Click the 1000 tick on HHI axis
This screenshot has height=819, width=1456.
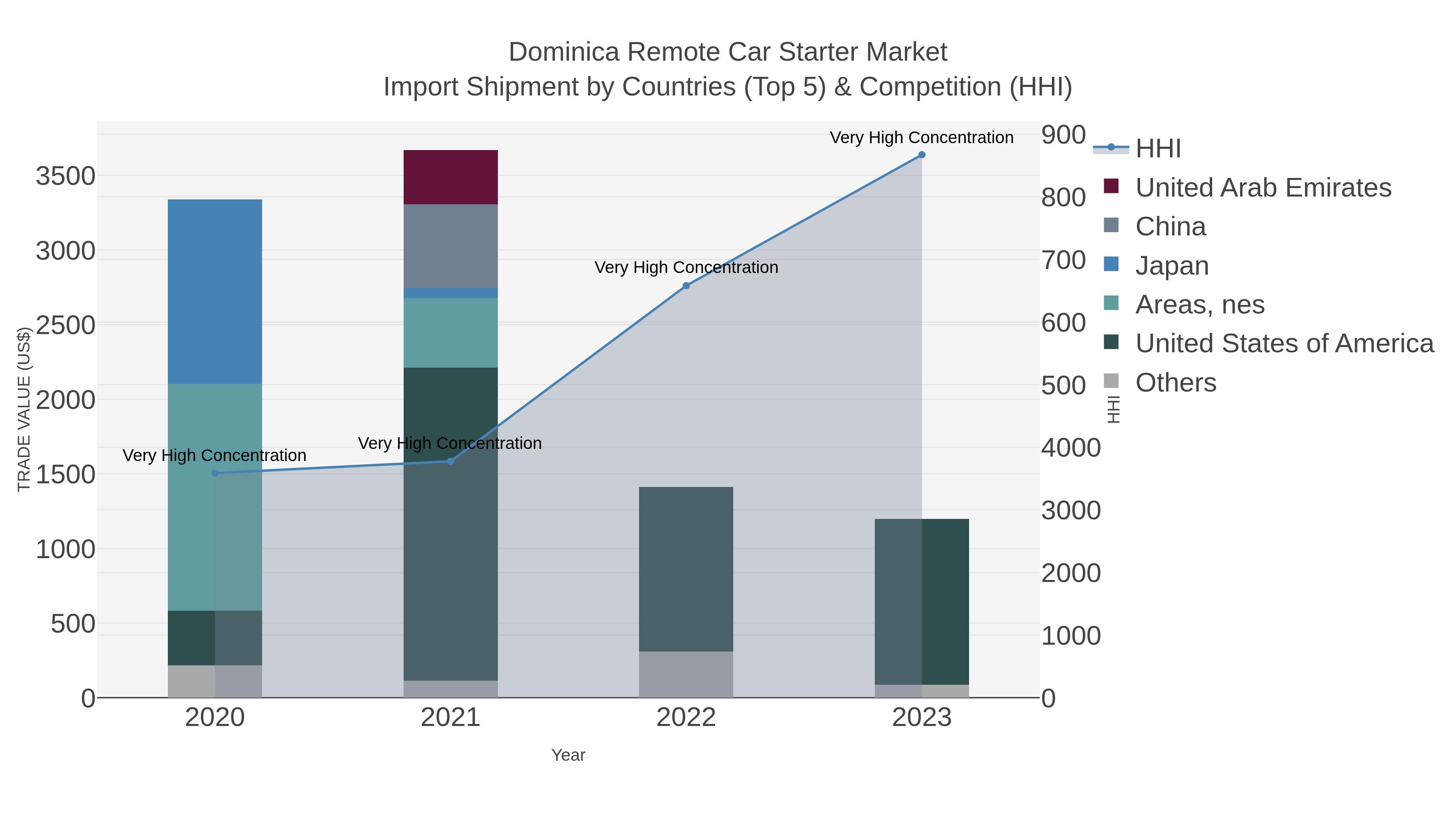point(1071,636)
